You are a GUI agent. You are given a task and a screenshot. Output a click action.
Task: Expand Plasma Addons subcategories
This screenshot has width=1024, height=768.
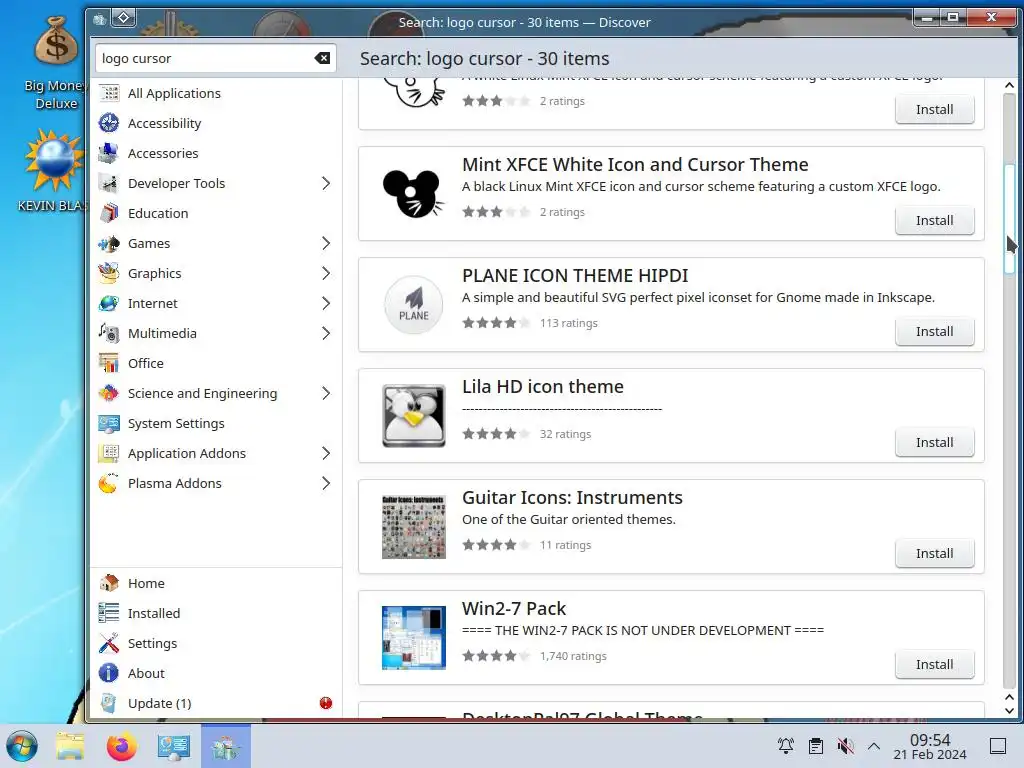(x=326, y=484)
